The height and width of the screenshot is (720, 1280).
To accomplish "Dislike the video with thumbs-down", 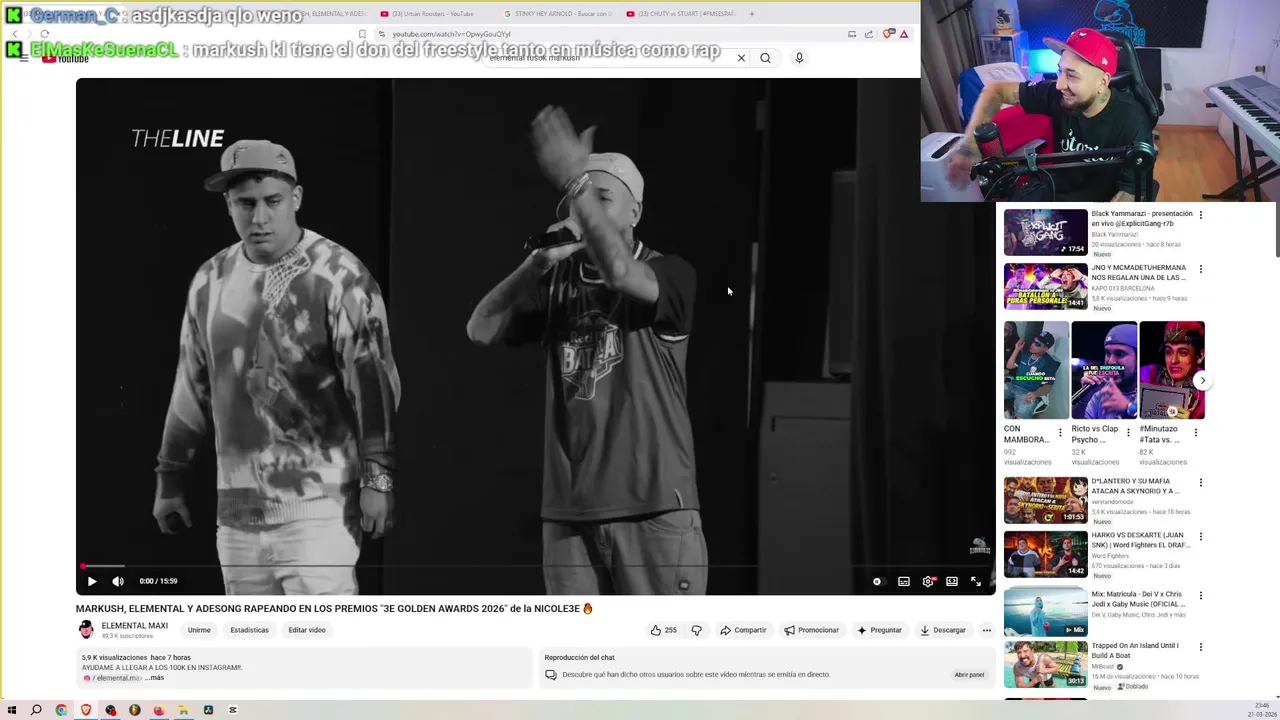I will click(x=696, y=630).
